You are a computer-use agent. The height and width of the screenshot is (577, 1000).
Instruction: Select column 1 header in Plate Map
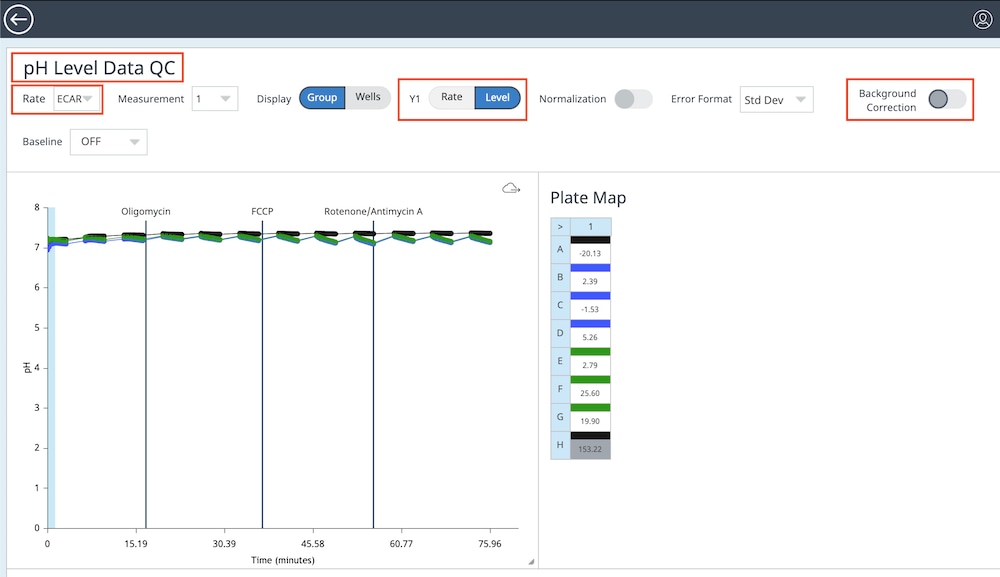tap(590, 226)
